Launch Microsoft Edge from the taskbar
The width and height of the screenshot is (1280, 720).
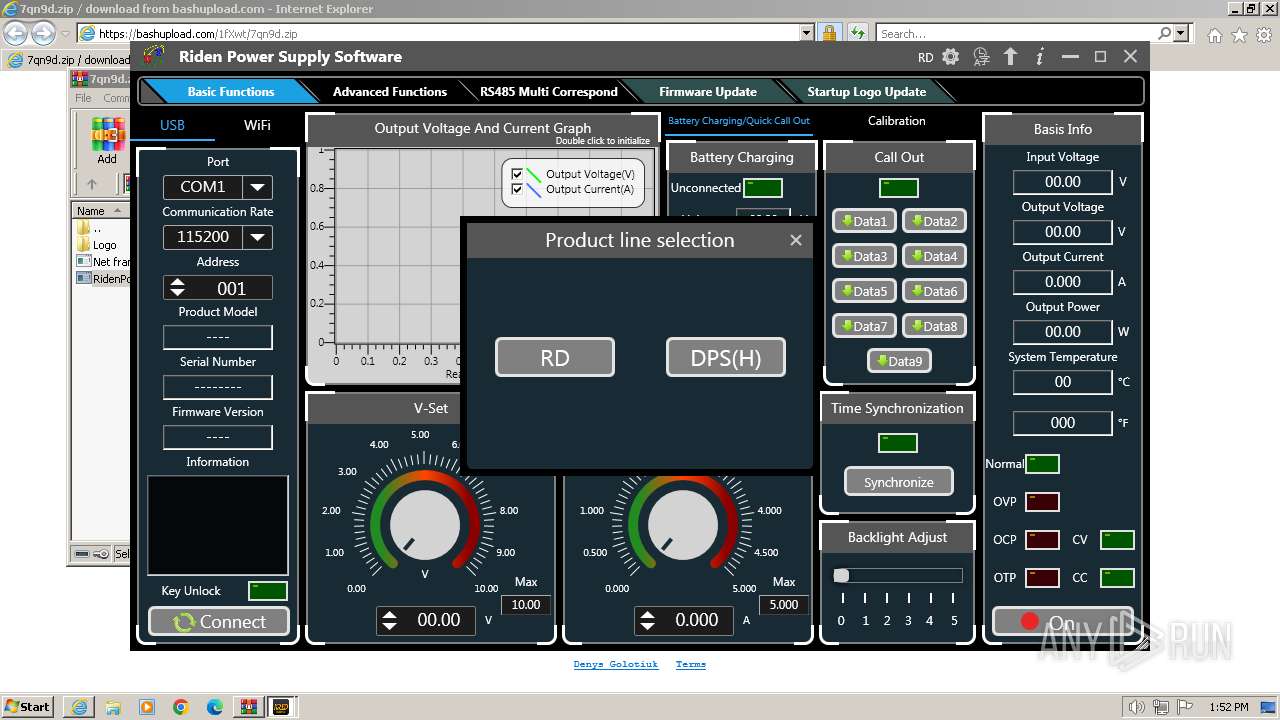click(214, 707)
